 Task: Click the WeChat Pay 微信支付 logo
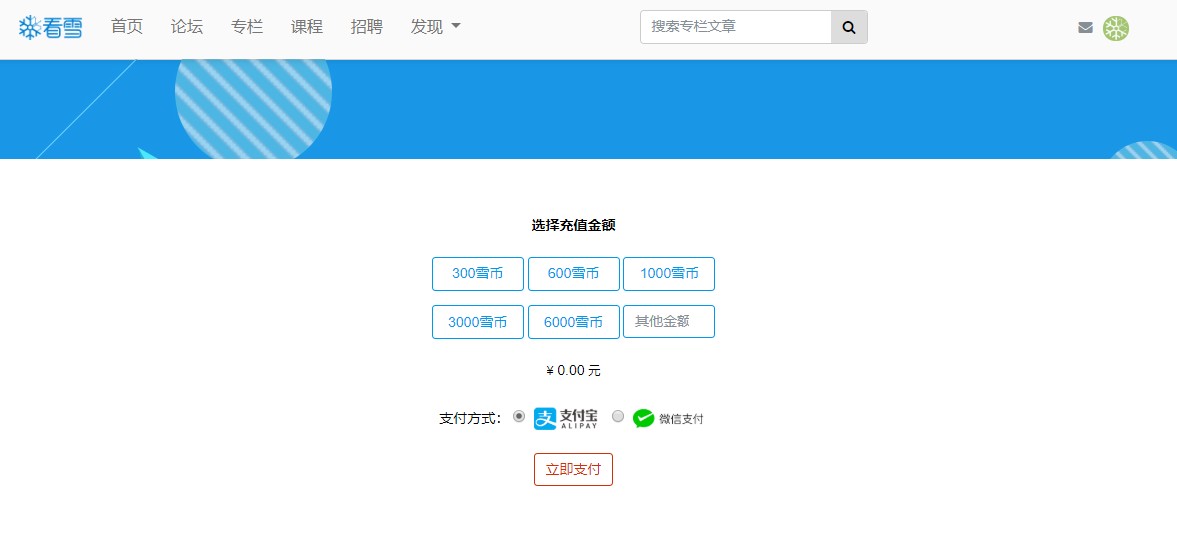point(667,418)
